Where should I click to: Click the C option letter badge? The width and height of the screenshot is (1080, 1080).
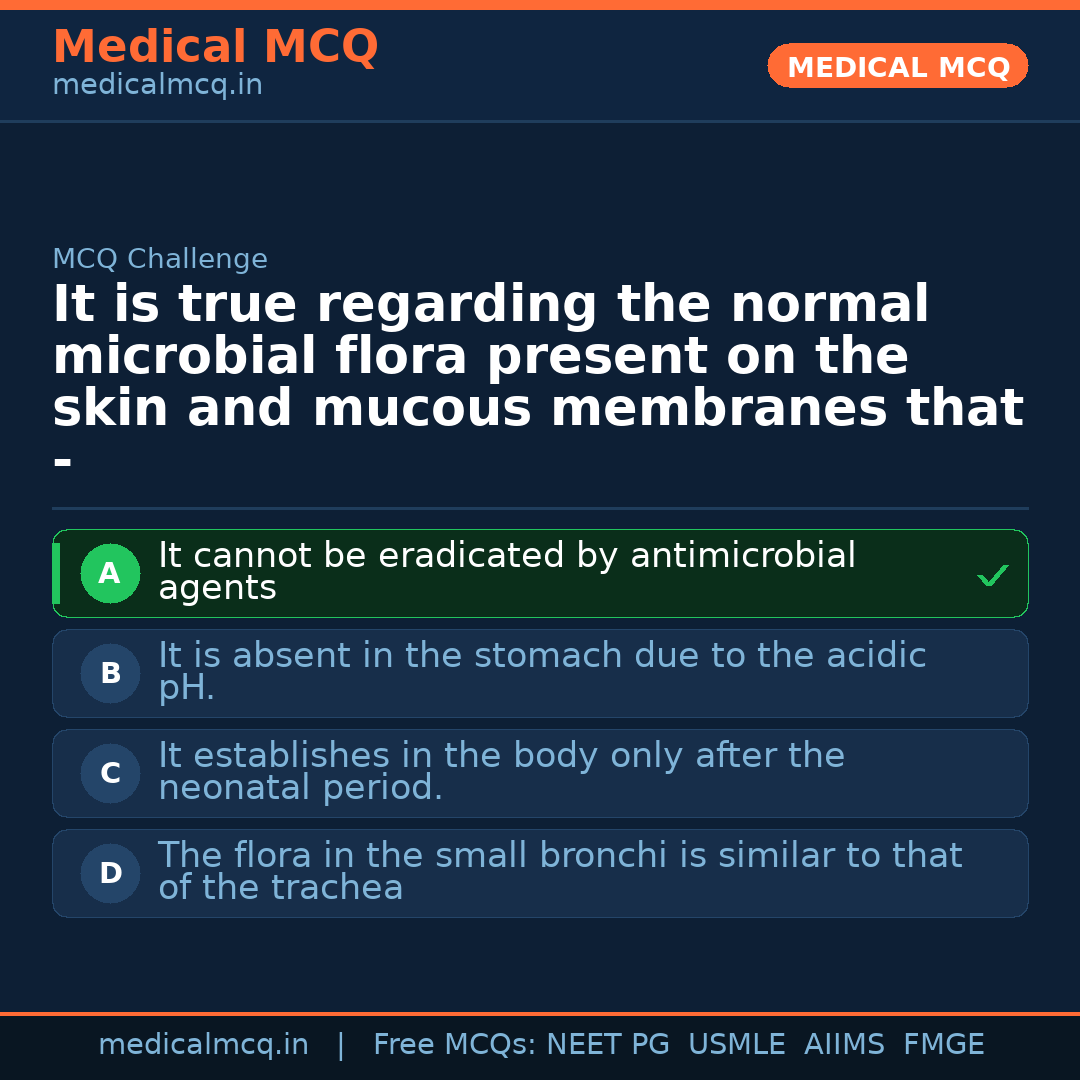click(110, 774)
